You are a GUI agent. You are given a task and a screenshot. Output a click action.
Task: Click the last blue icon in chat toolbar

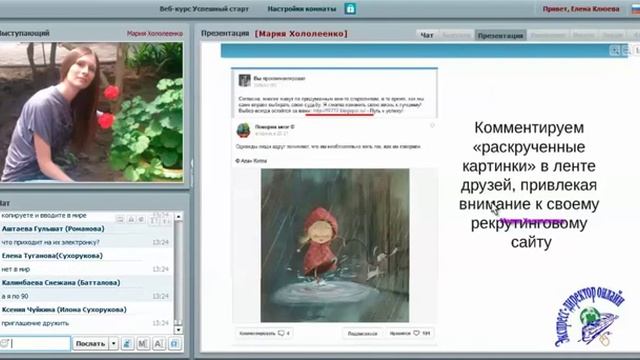pos(174,344)
